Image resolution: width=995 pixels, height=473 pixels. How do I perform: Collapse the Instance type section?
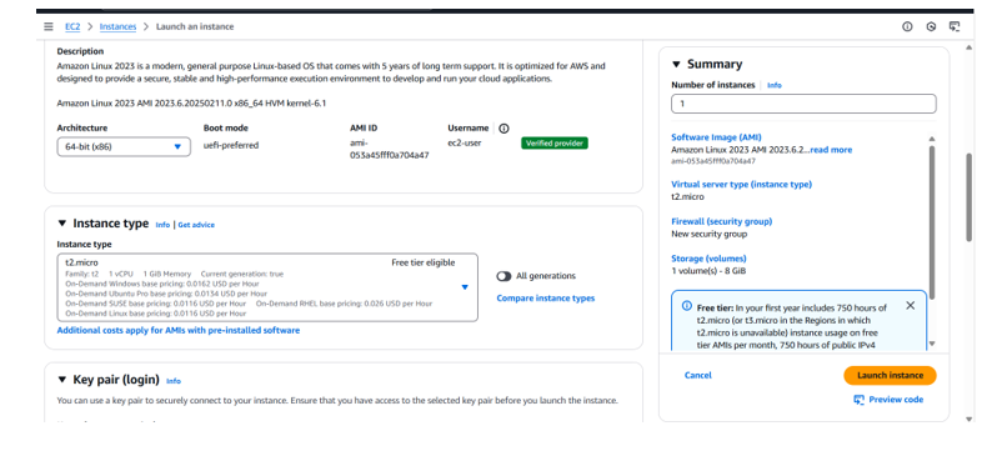[x=62, y=224]
